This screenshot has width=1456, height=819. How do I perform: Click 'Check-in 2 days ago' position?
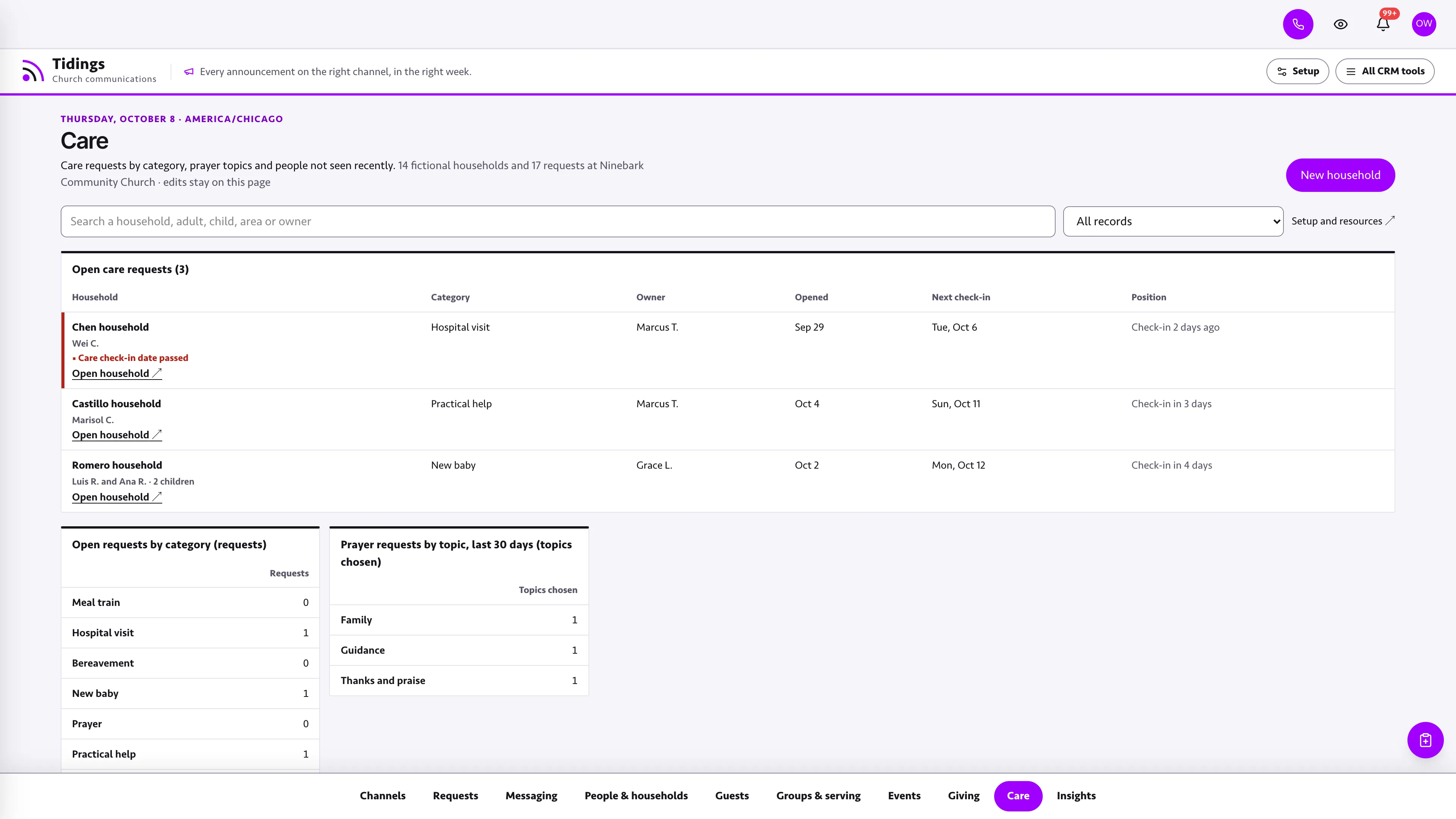click(1175, 327)
